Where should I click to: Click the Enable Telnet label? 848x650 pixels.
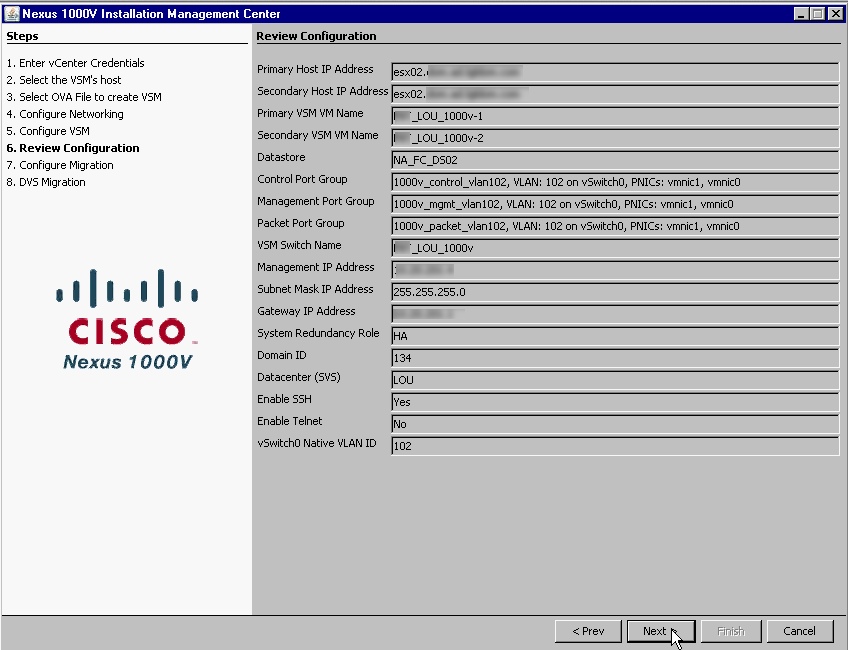click(x=289, y=421)
